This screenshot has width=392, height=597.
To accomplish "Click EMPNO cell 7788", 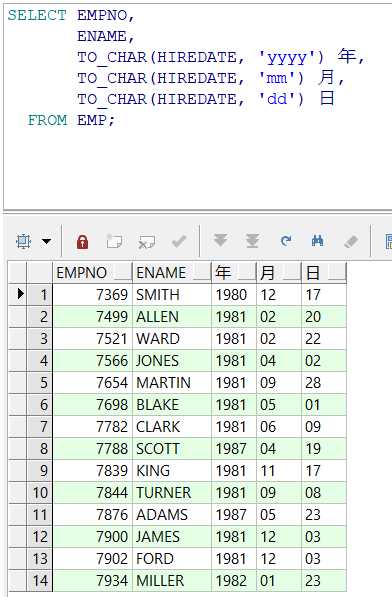I will coord(92,449).
